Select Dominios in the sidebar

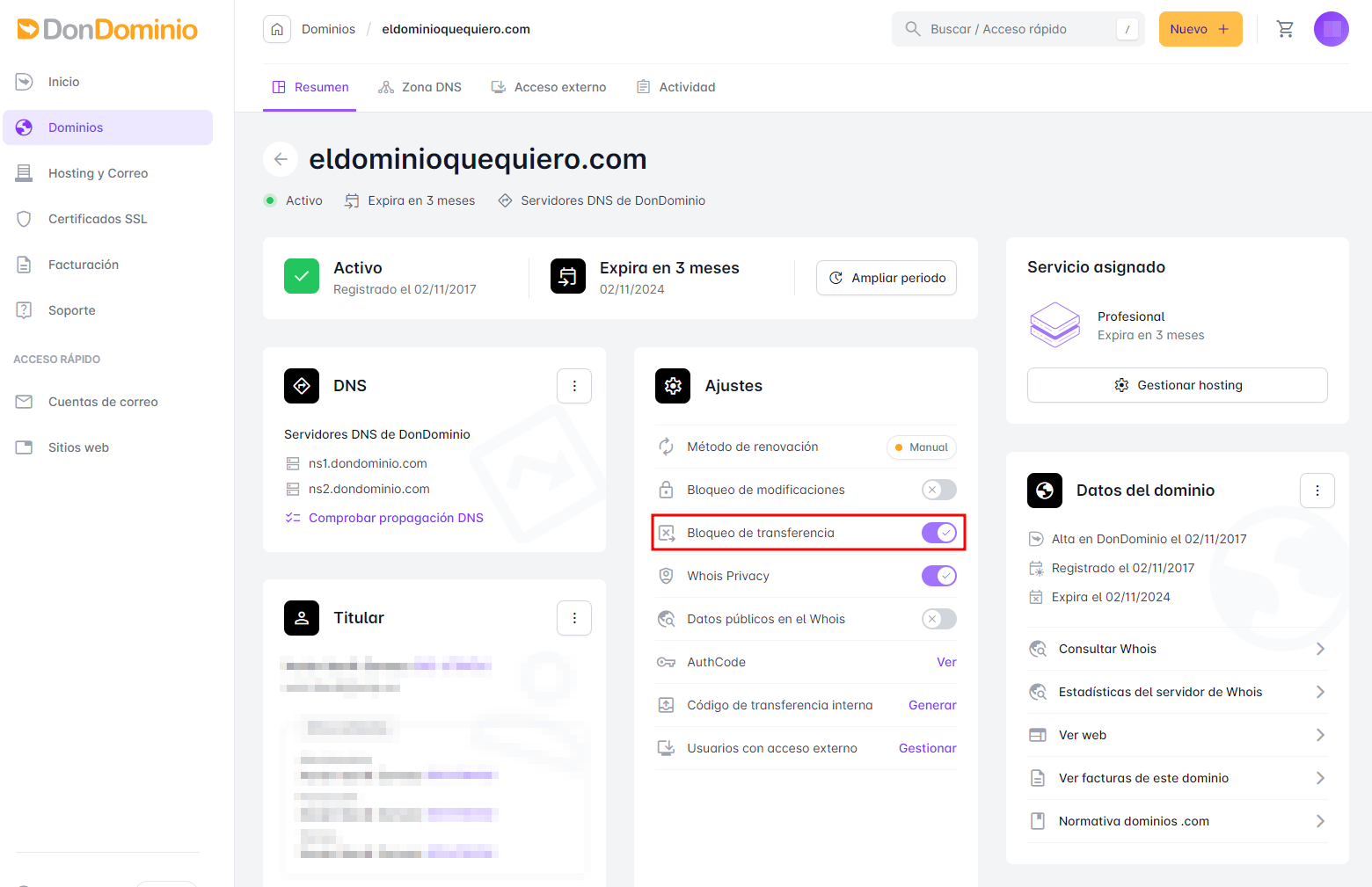(107, 127)
